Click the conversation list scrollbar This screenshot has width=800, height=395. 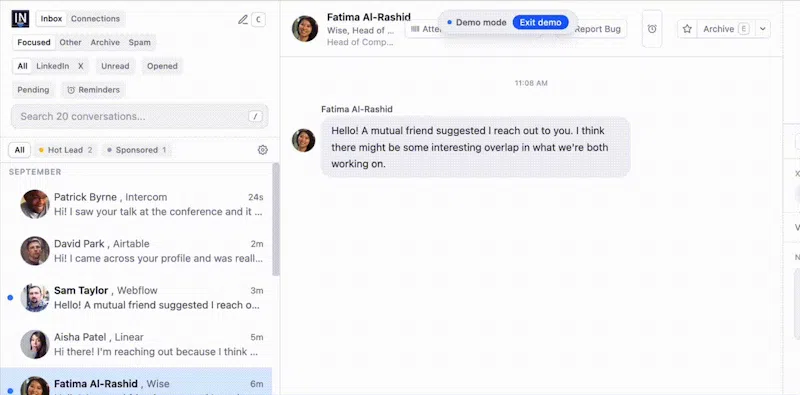(276, 219)
